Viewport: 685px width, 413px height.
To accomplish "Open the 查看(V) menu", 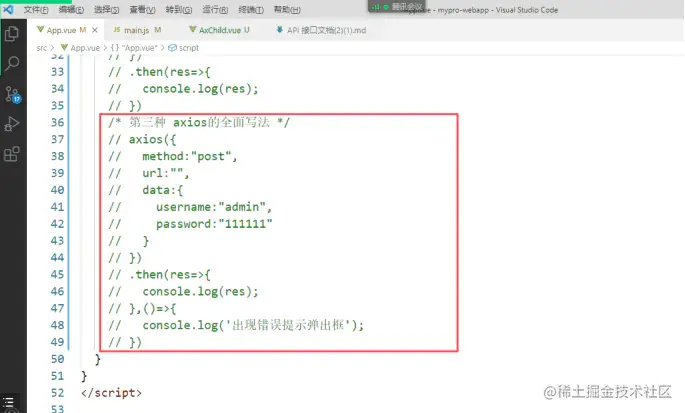I will (142, 10).
